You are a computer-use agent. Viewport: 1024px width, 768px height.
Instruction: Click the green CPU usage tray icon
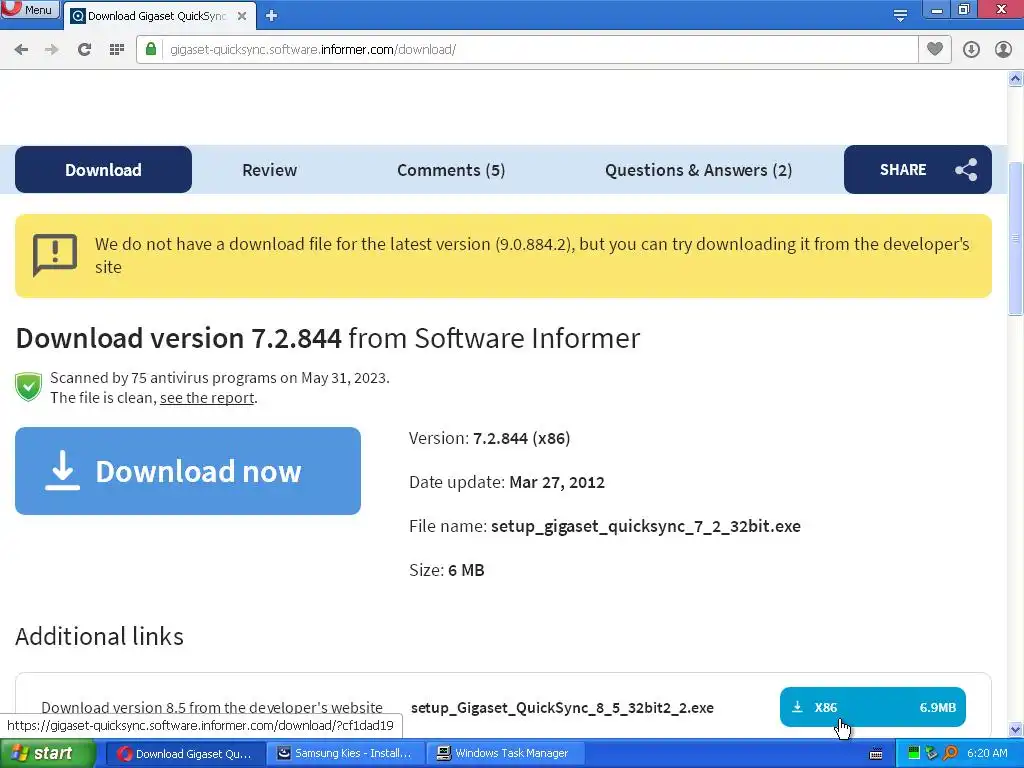(914, 754)
